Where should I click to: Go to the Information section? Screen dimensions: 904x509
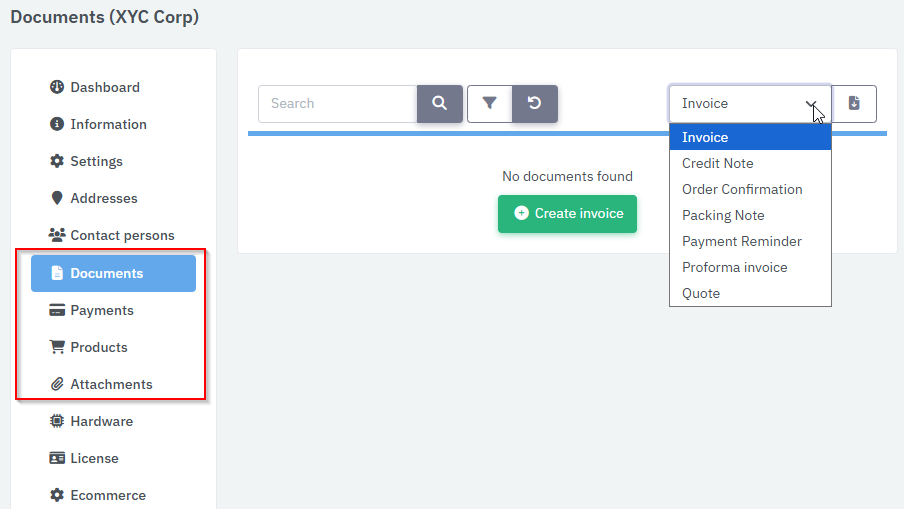click(108, 124)
